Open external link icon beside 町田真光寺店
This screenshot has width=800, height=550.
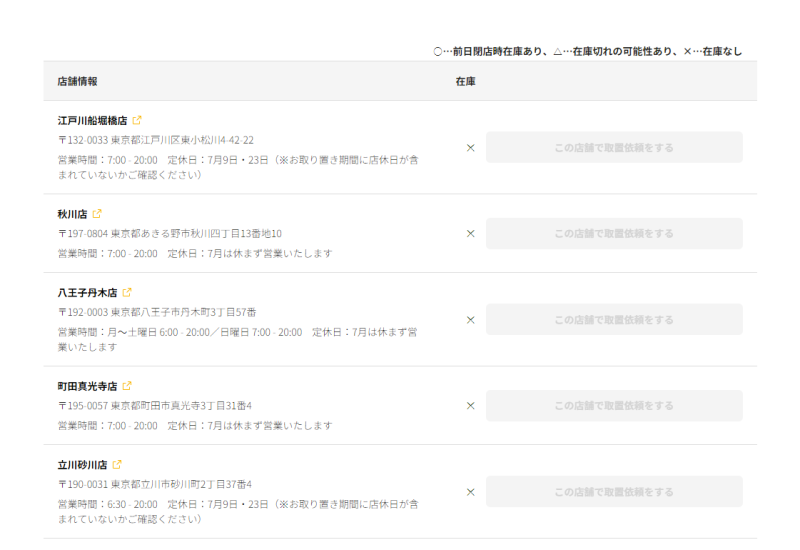tap(127, 386)
